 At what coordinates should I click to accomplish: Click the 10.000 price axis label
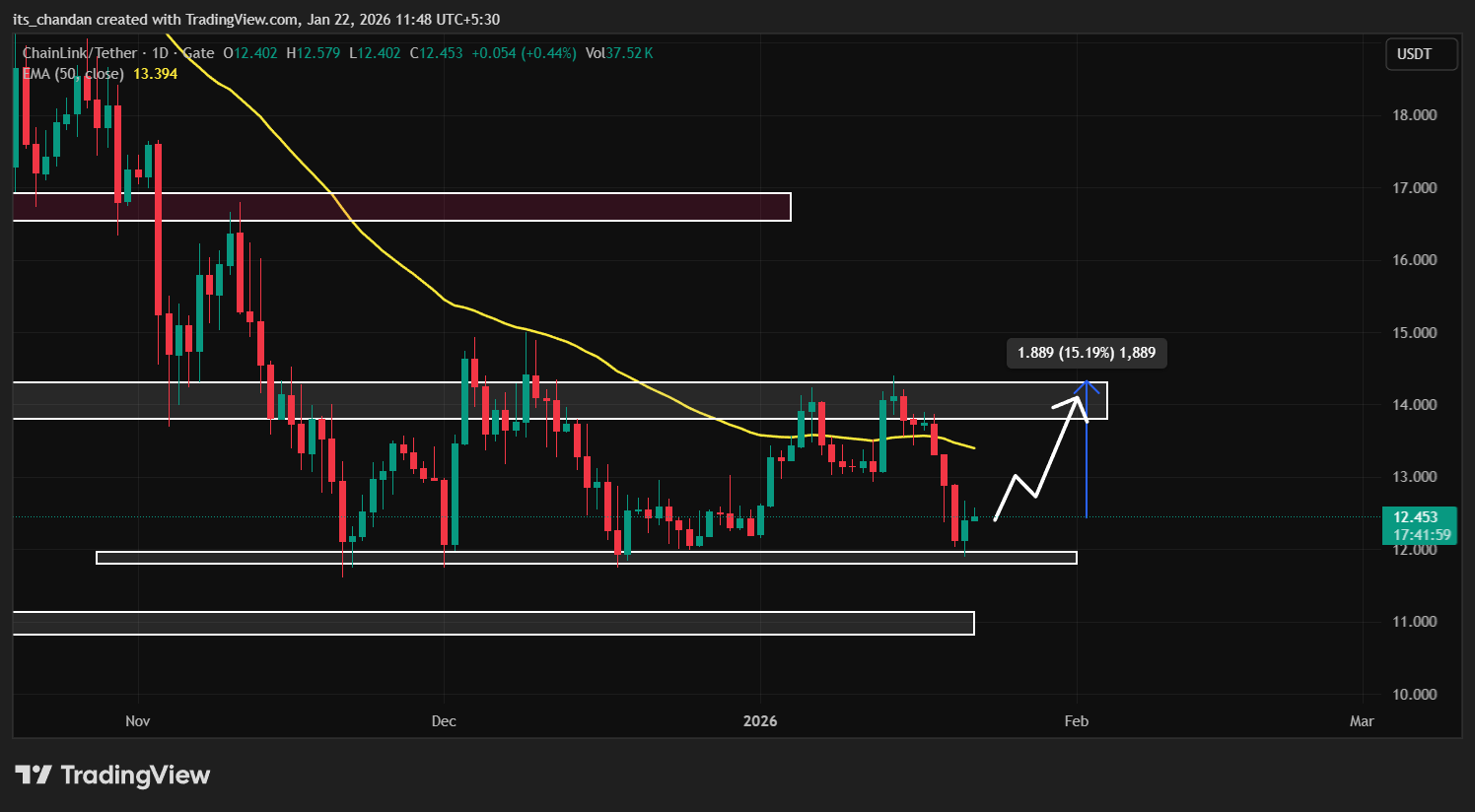1414,695
